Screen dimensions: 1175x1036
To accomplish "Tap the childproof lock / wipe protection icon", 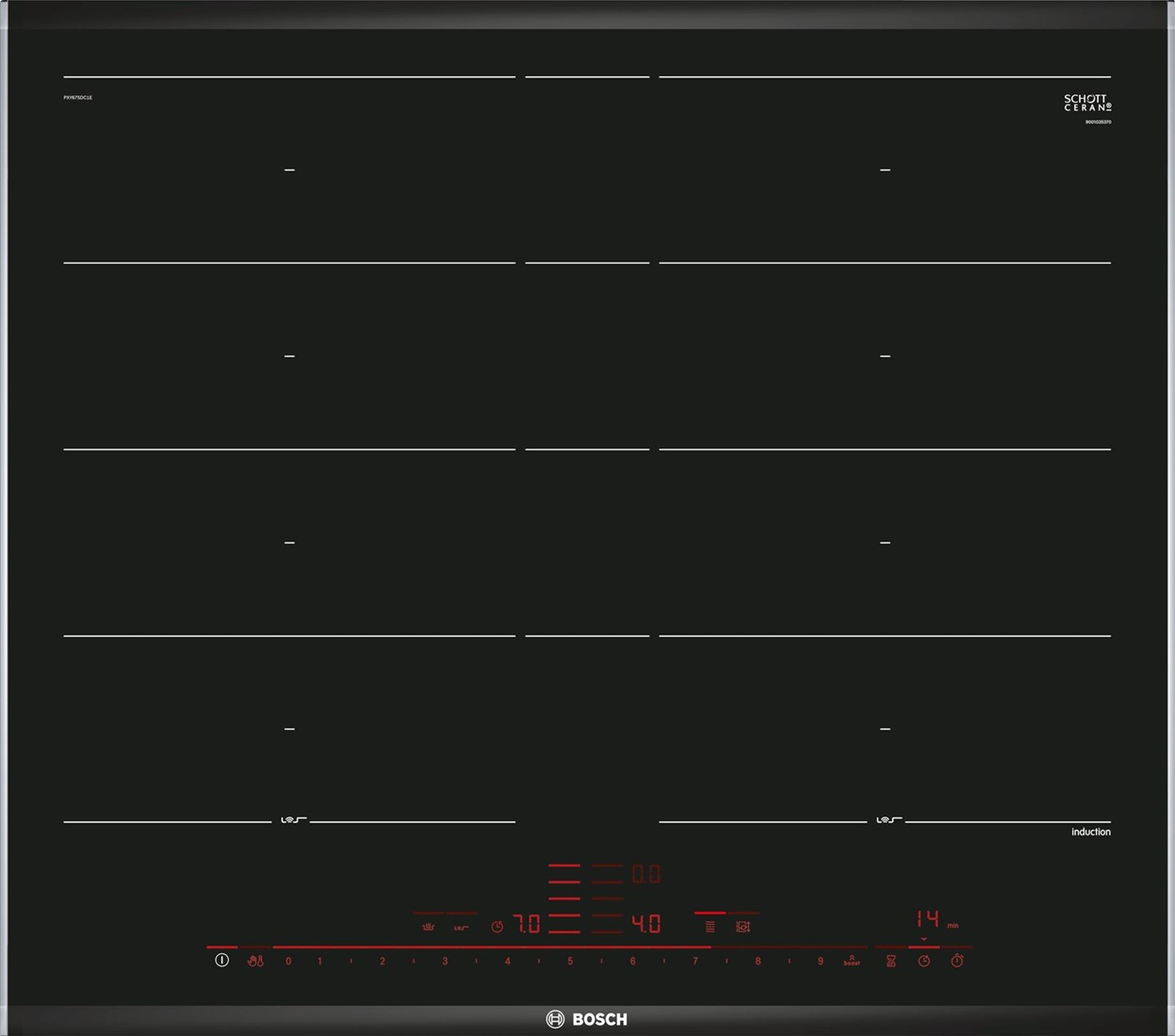I will coord(255,962).
